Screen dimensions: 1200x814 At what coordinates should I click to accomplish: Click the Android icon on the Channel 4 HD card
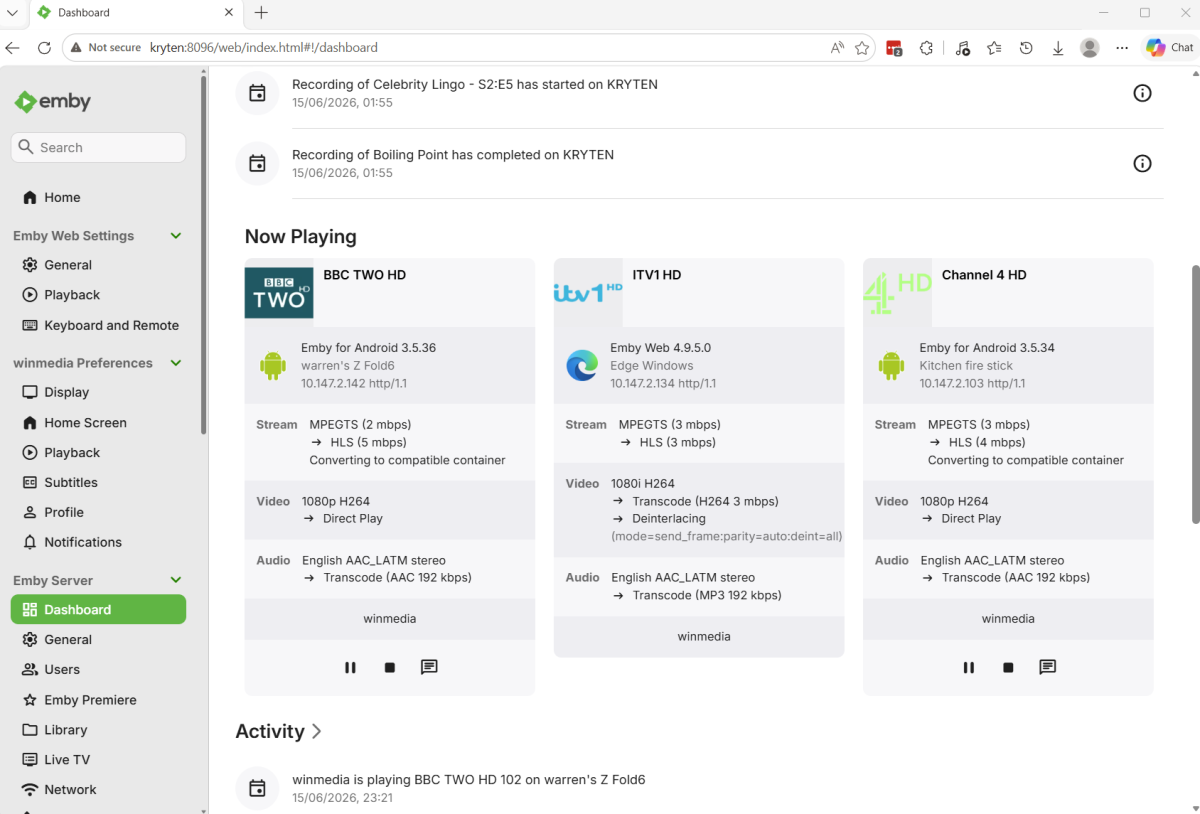(x=890, y=365)
